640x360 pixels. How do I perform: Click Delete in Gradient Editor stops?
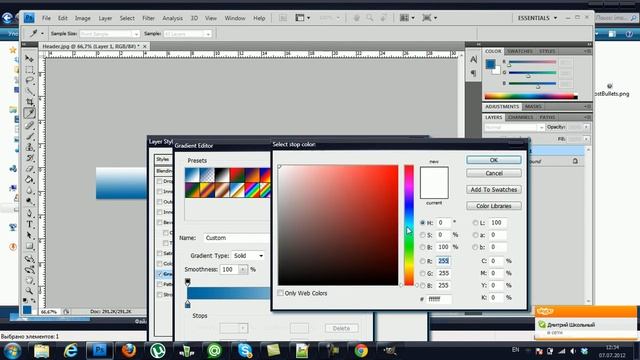341,328
